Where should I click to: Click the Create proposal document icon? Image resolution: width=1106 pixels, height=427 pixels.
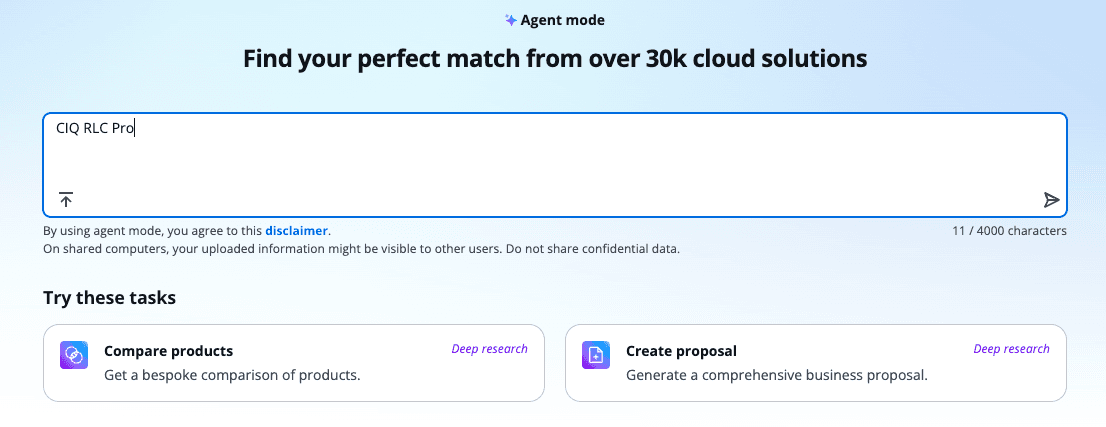point(596,355)
